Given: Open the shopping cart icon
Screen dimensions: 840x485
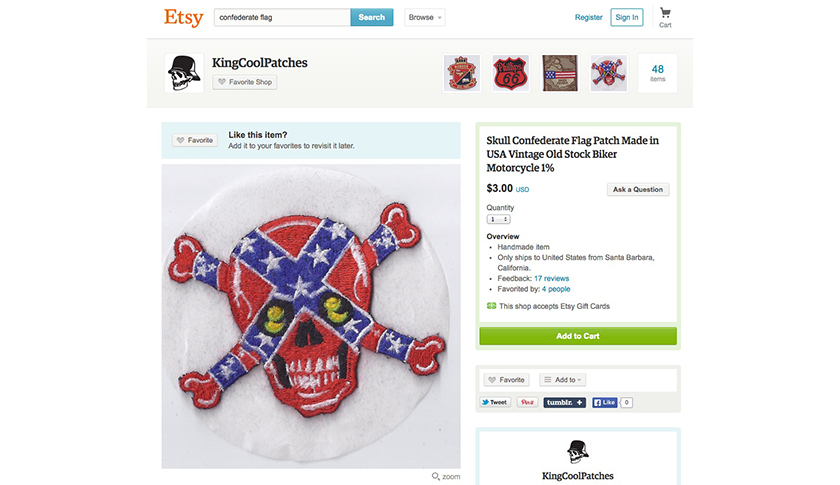Looking at the screenshot, I should [665, 15].
